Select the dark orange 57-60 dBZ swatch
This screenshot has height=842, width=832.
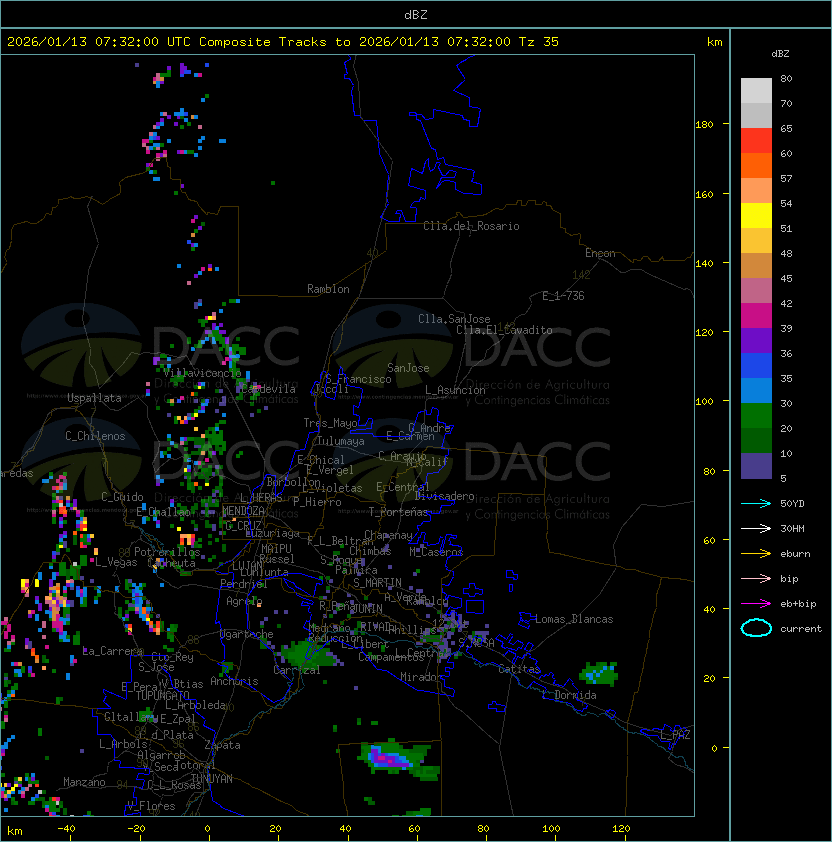pos(756,166)
